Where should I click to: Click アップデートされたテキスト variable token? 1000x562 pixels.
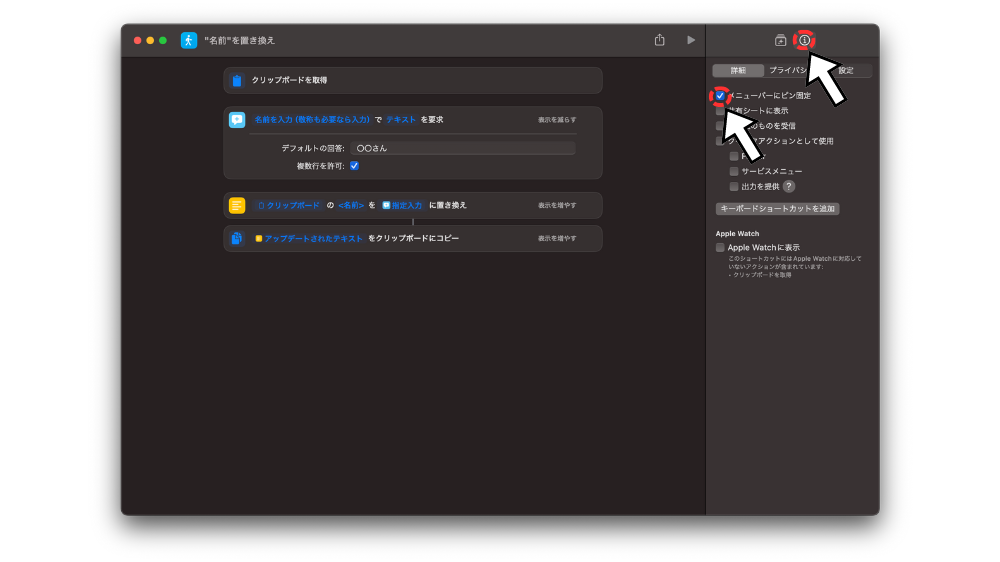309,239
